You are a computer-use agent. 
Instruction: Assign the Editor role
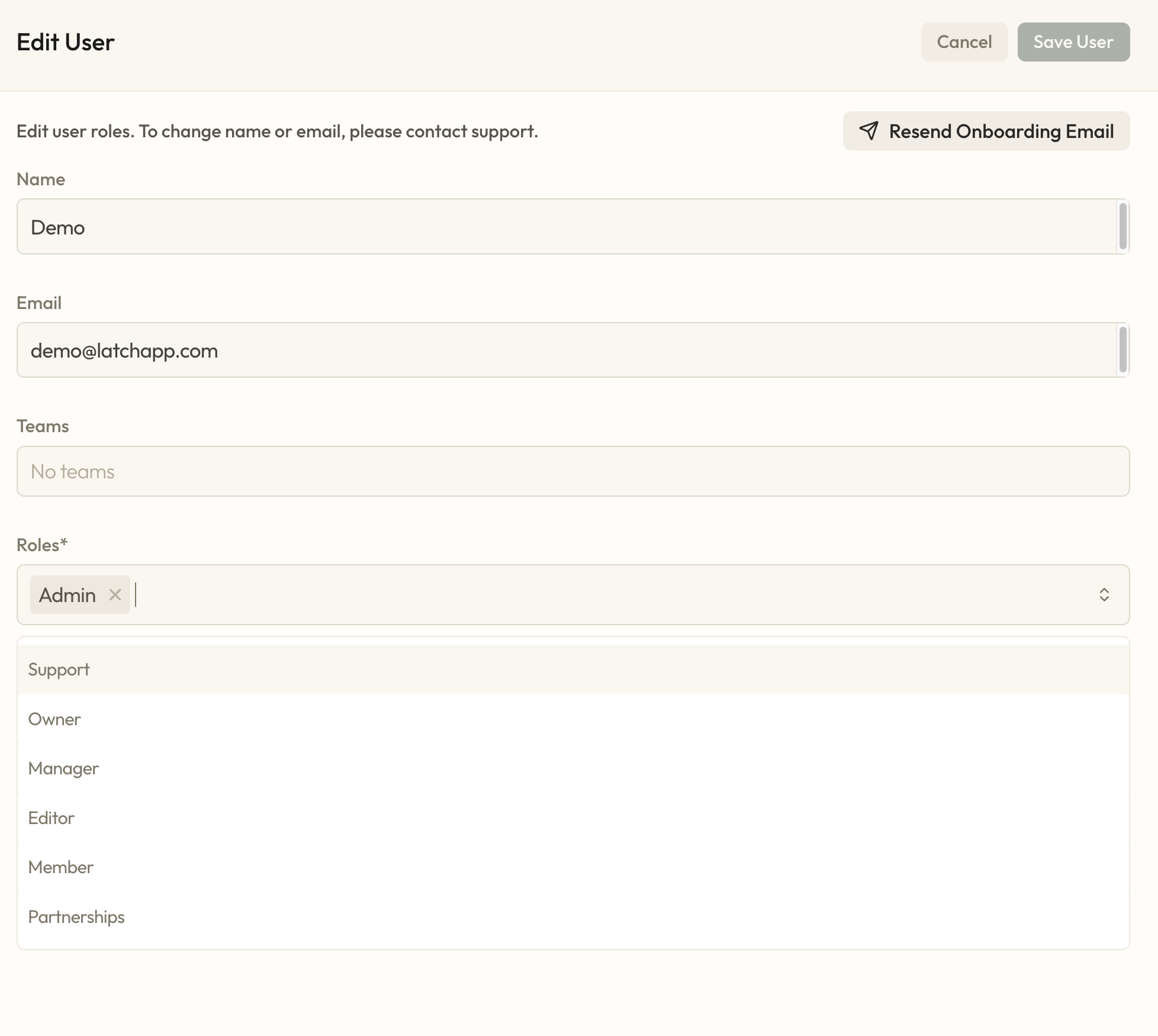coord(52,818)
